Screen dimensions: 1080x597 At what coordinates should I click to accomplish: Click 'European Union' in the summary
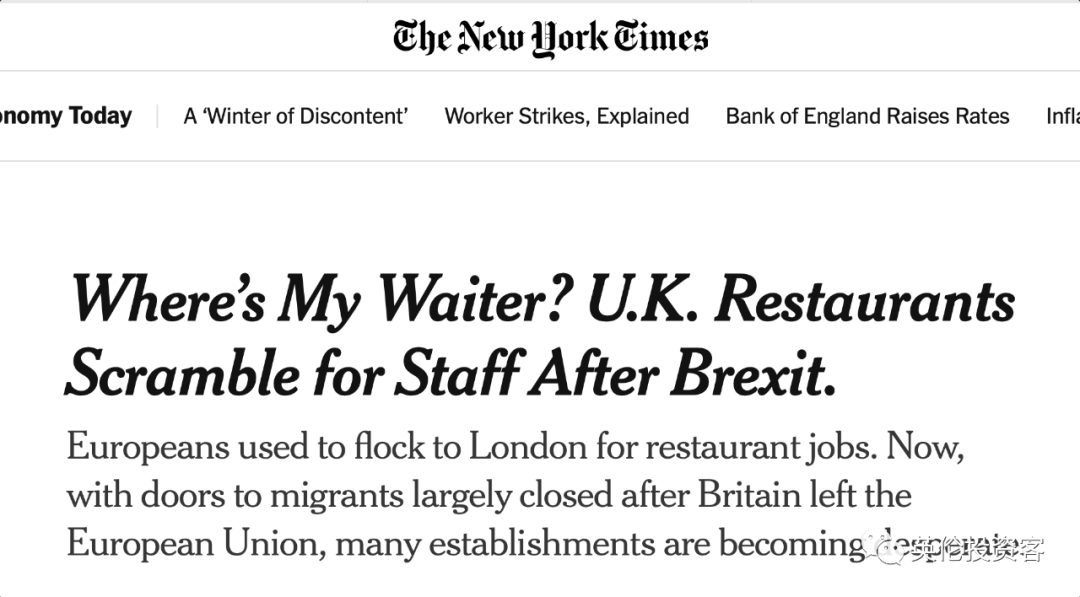tap(196, 544)
